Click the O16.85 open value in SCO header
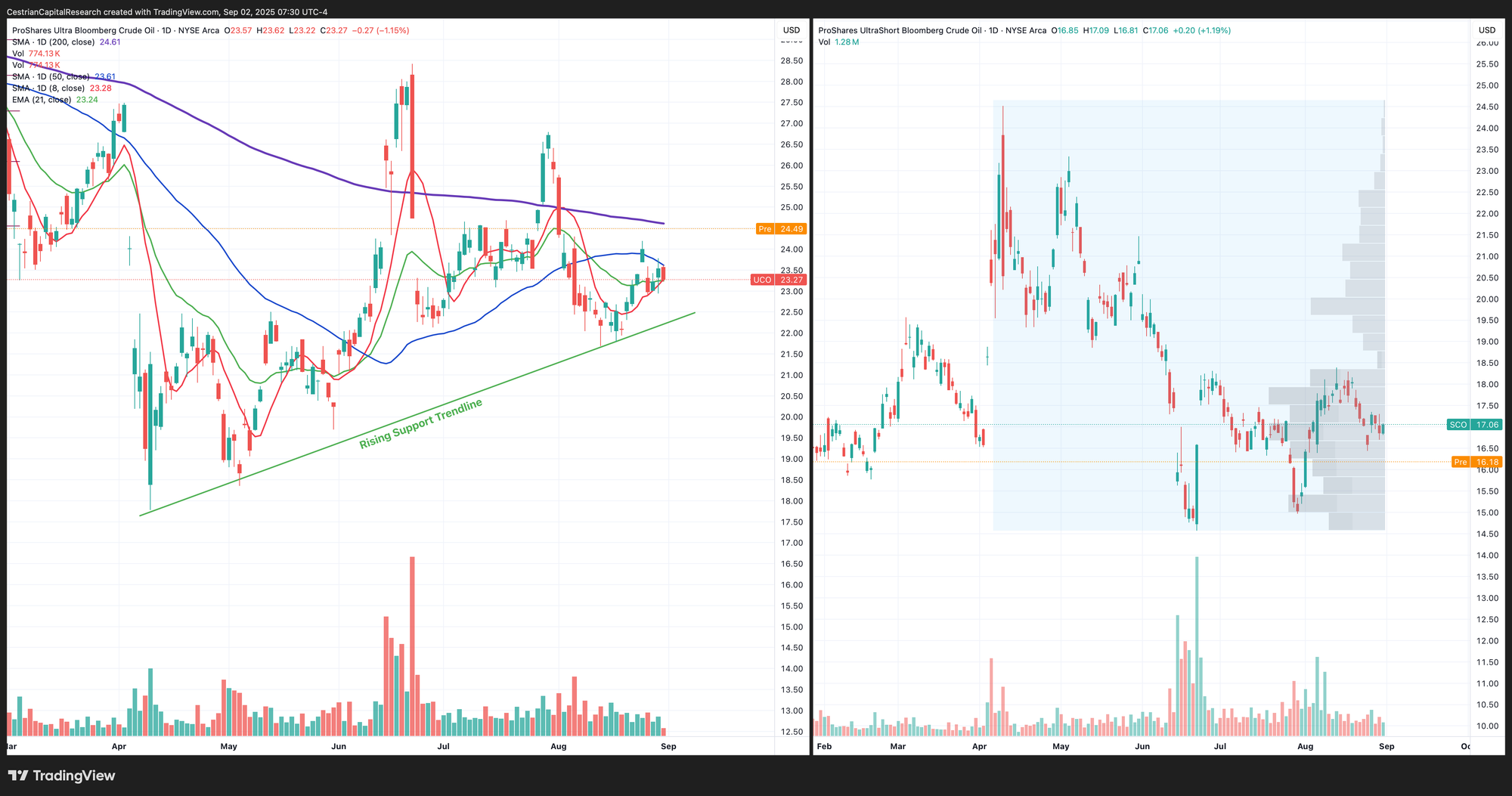Image resolution: width=1512 pixels, height=796 pixels. coord(1065,31)
